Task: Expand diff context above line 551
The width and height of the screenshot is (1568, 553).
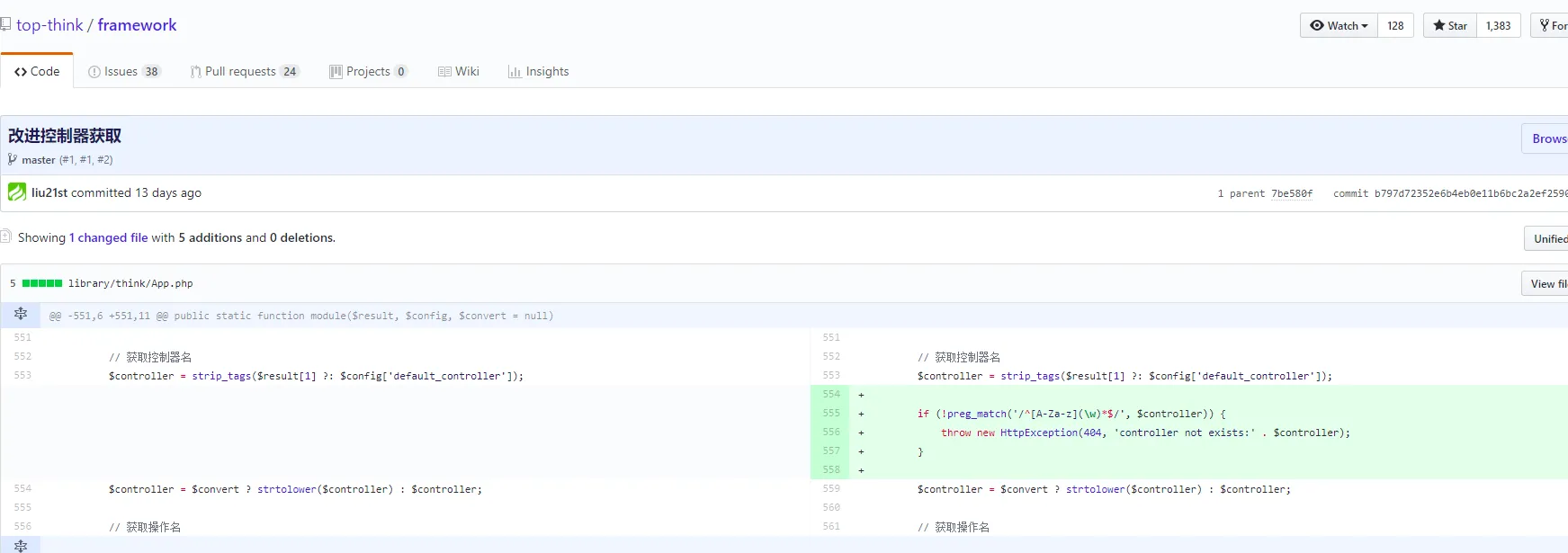Action: click(x=21, y=315)
